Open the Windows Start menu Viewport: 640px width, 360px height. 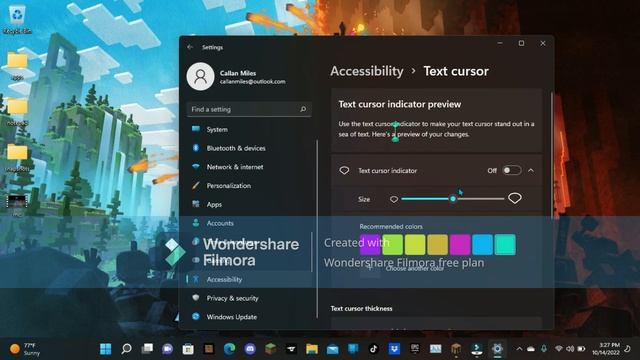coord(106,349)
